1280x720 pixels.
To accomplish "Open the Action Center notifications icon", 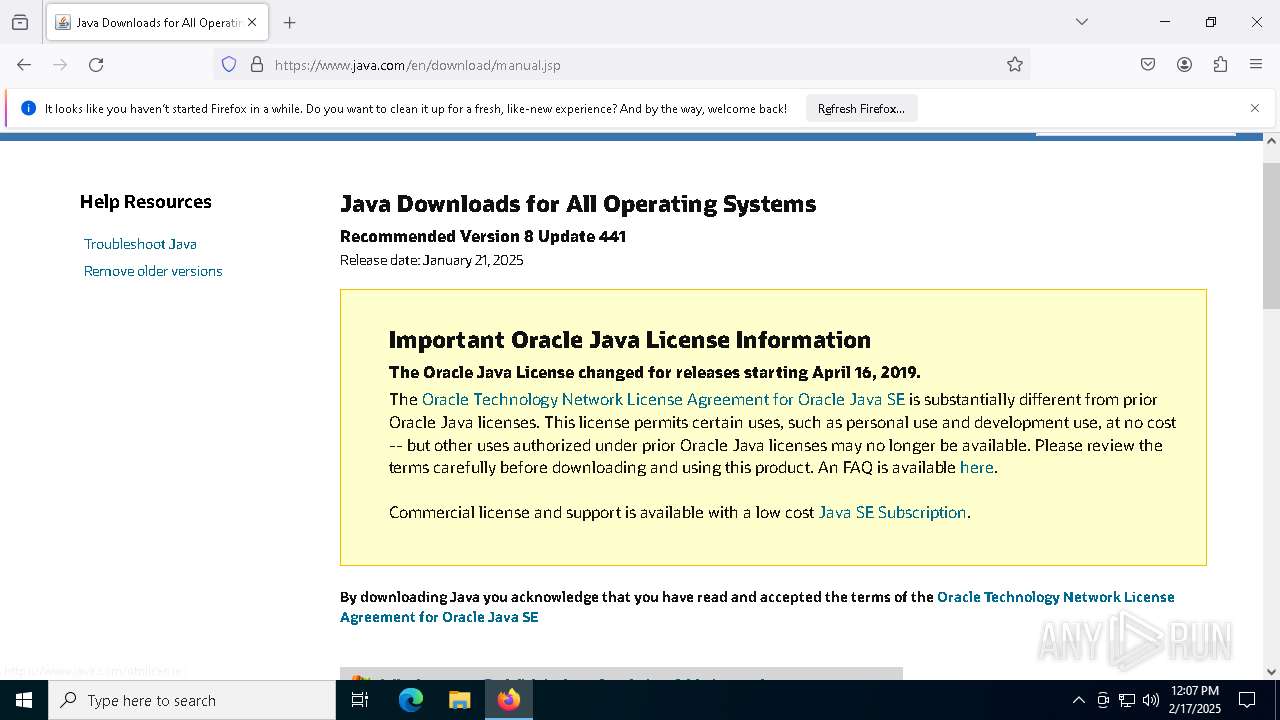I will pyautogui.click(x=1247, y=700).
